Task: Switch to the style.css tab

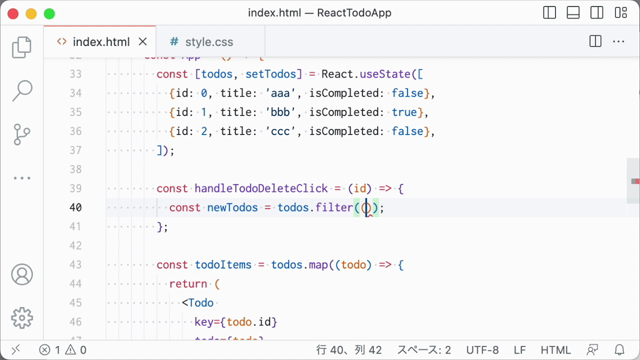Action: click(x=209, y=42)
